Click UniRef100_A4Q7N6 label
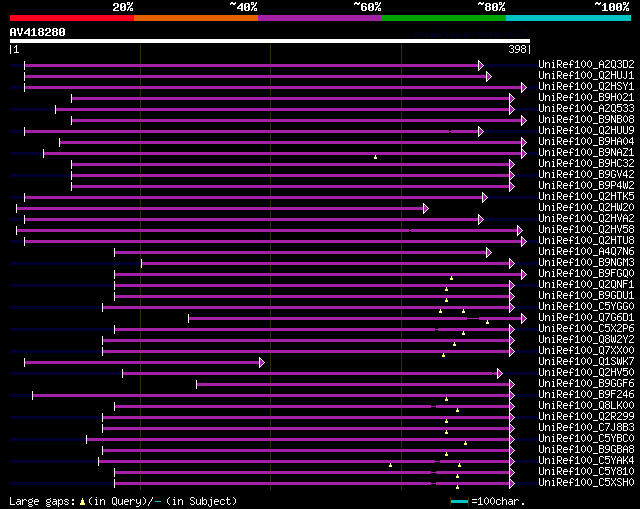Viewport: 640px width, 509px height. [586, 252]
